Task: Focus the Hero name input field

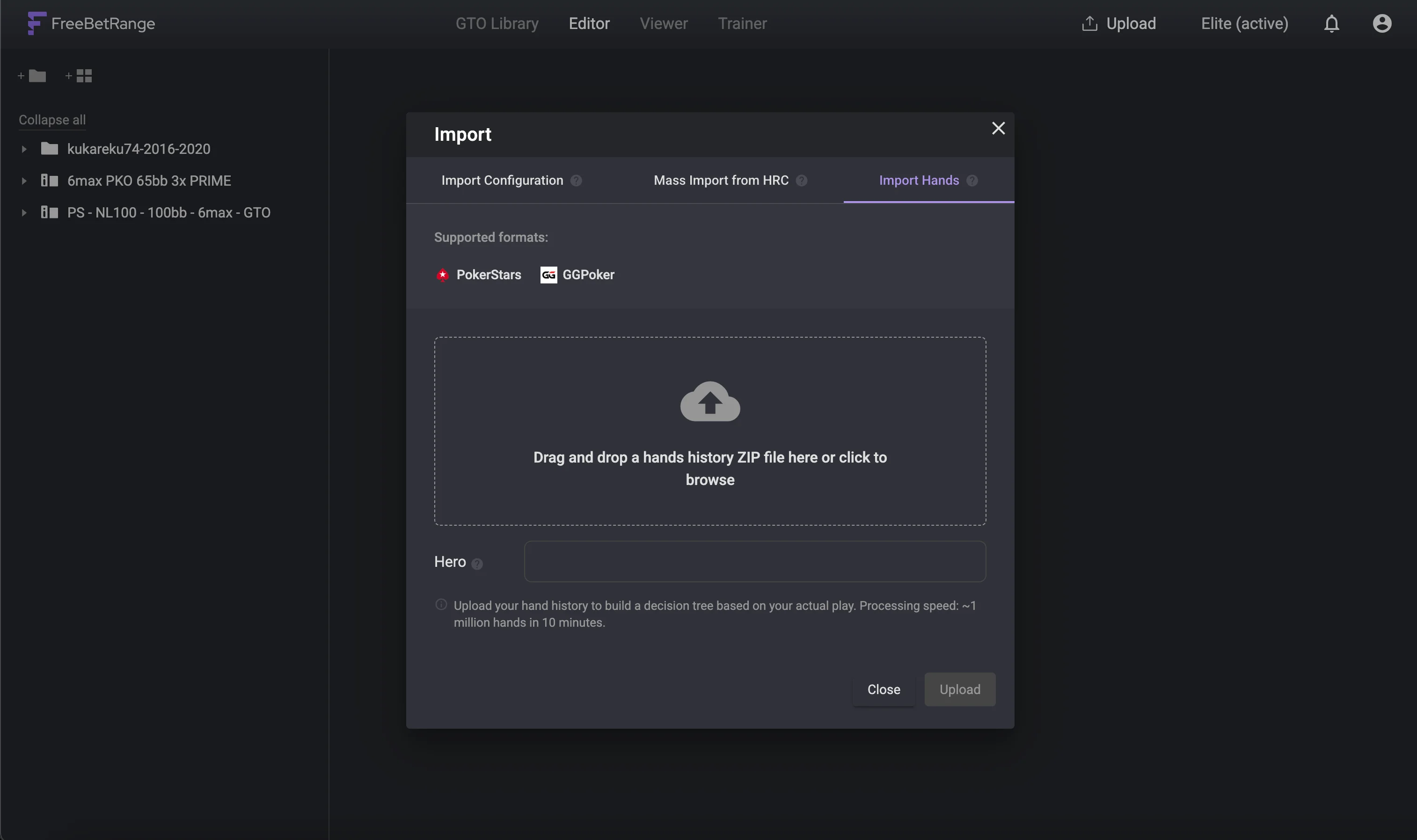Action: (754, 562)
